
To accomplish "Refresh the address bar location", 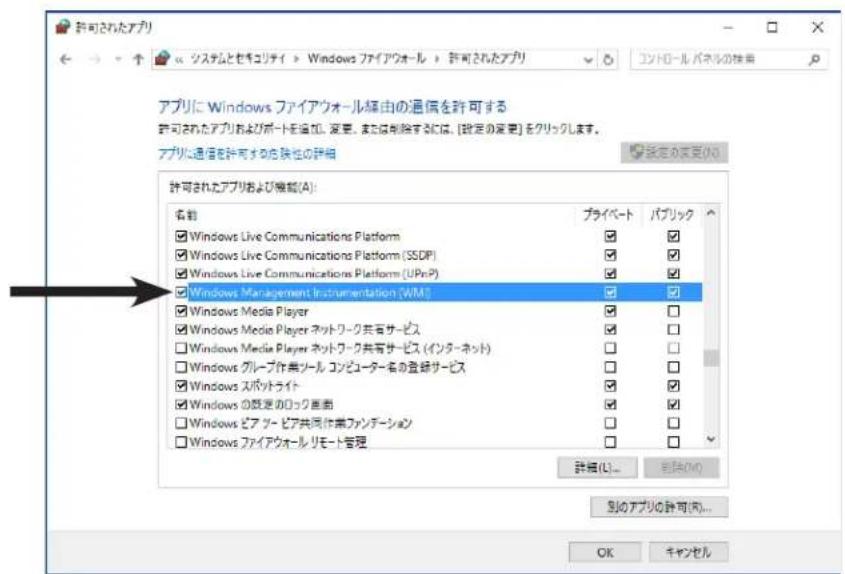I will pos(608,59).
